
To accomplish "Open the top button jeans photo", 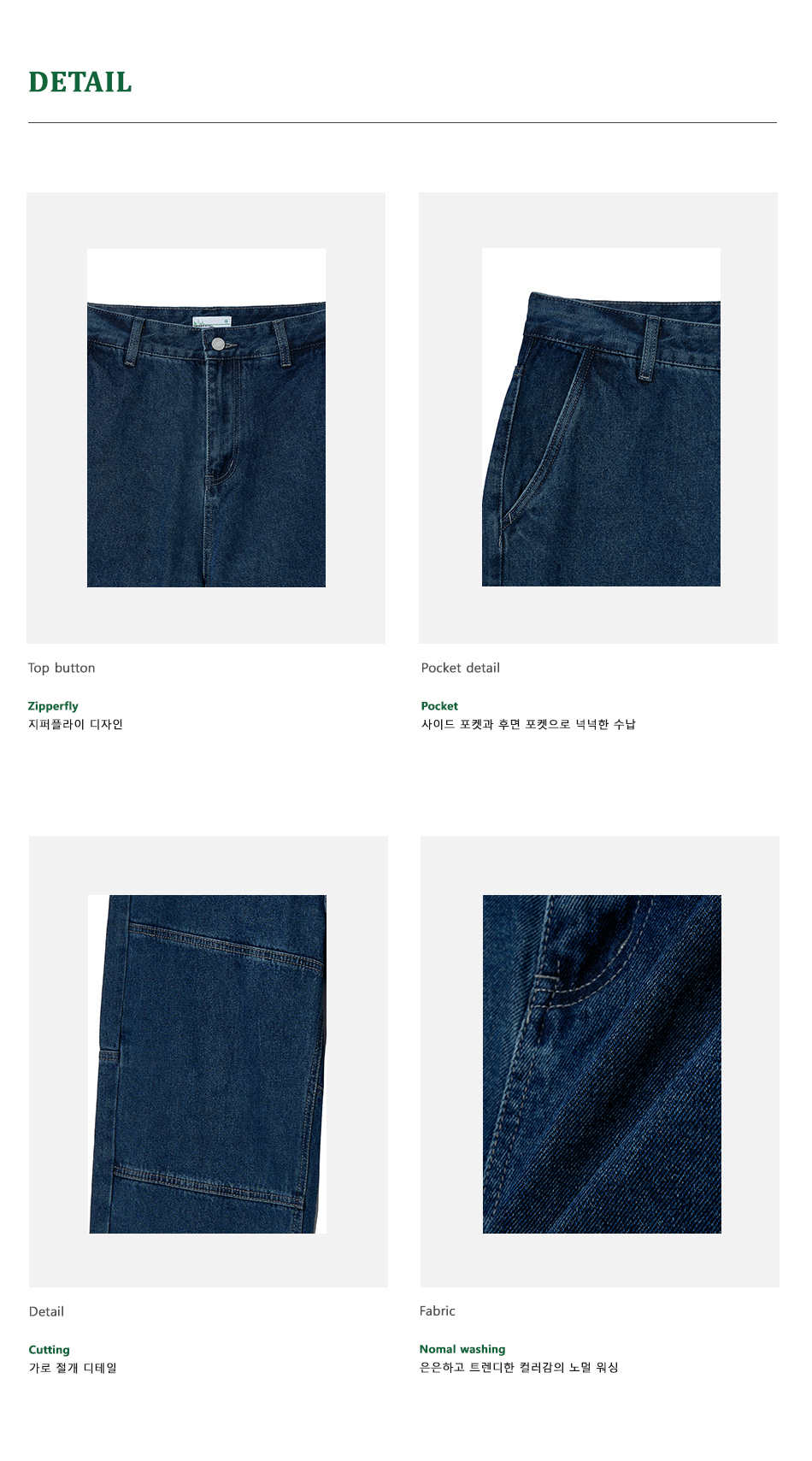I will coord(206,418).
